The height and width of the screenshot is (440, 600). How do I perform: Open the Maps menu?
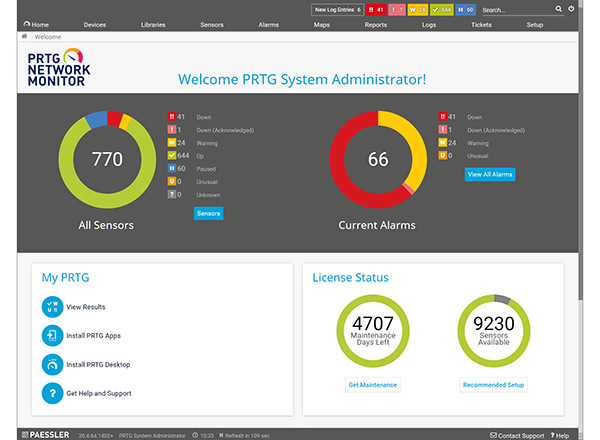coord(321,24)
